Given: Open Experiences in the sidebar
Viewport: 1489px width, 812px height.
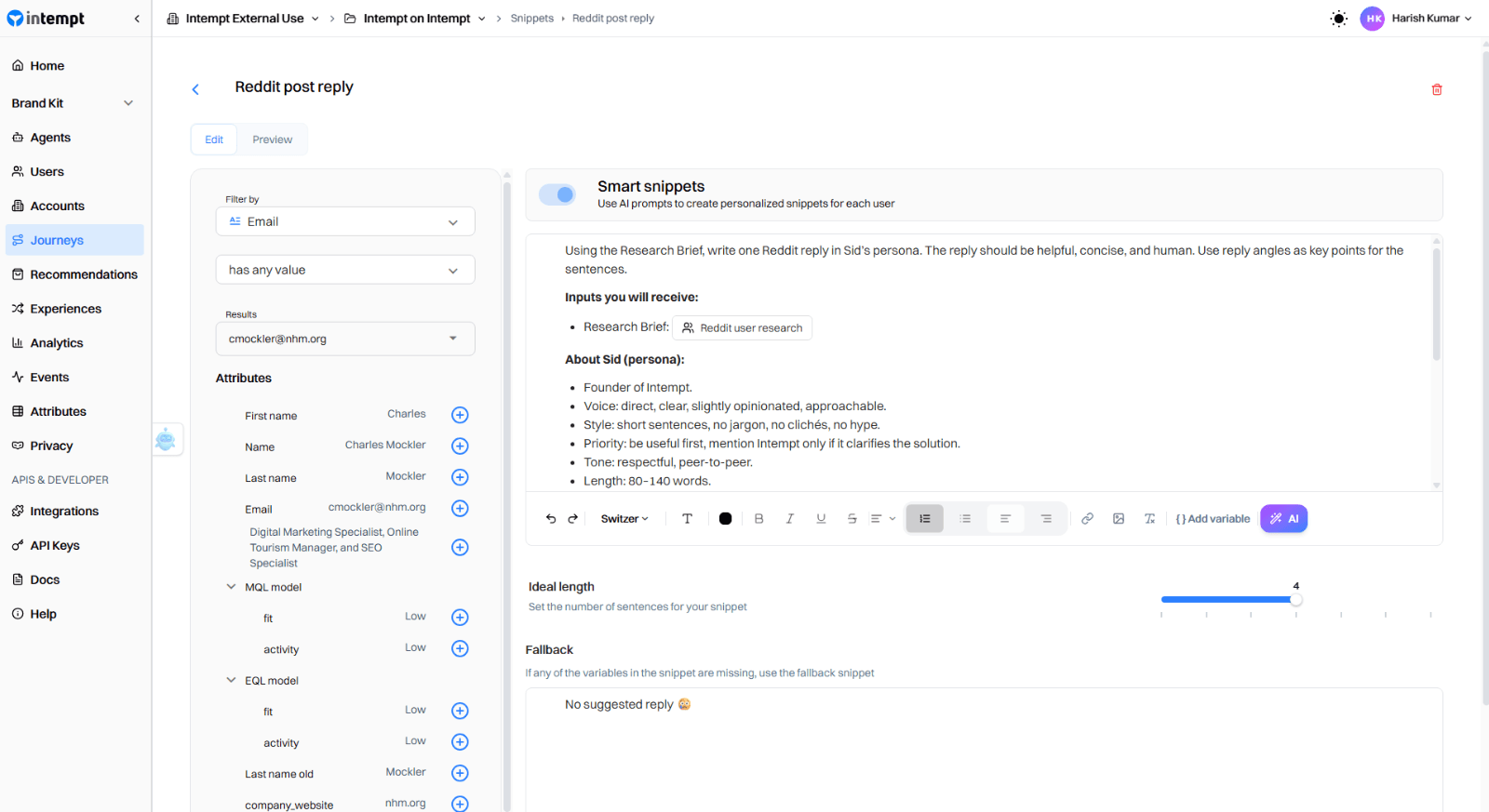Looking at the screenshot, I should coord(74,309).
